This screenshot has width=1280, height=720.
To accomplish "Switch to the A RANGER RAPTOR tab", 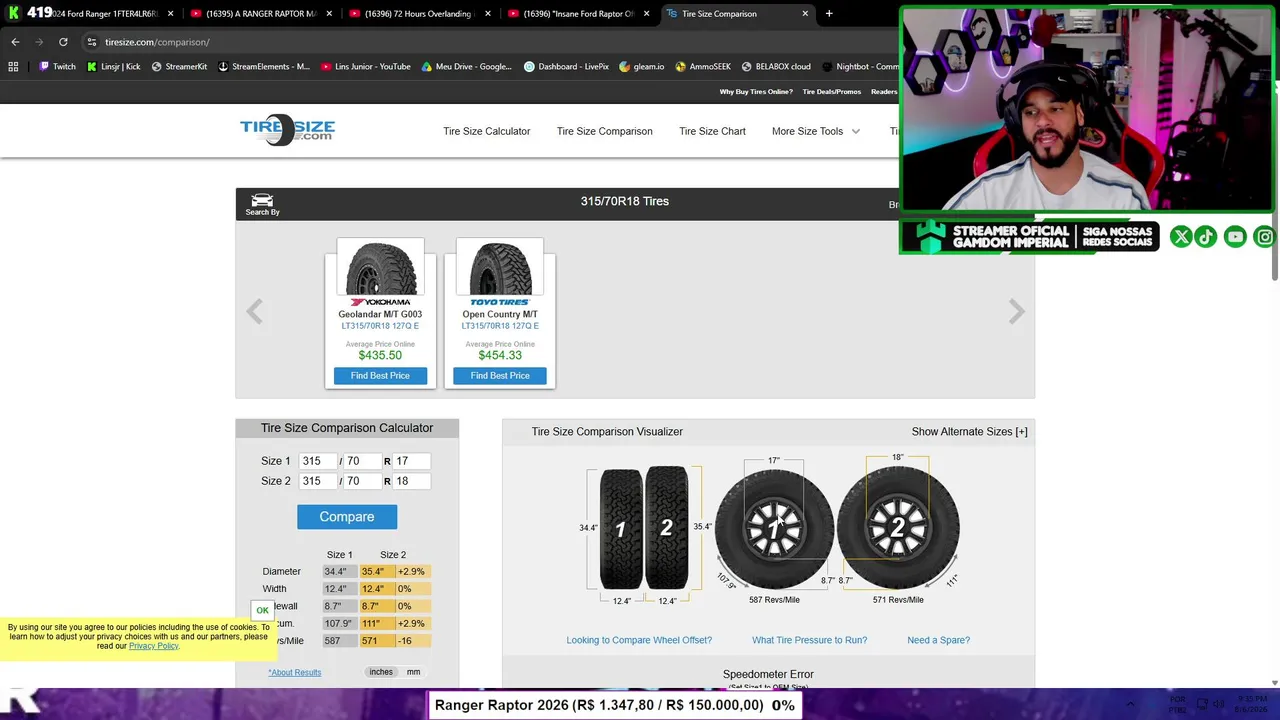I will coord(262,14).
